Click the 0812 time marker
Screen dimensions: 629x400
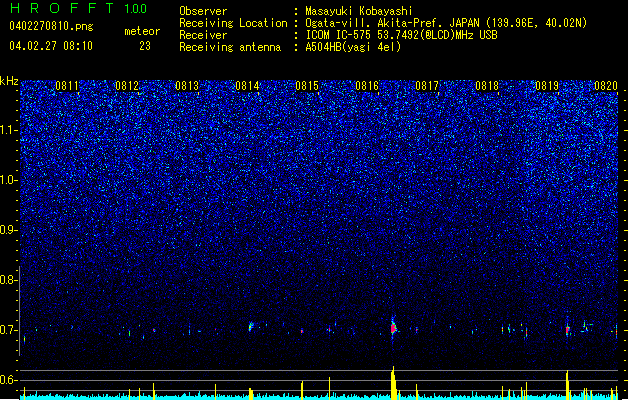coord(127,86)
